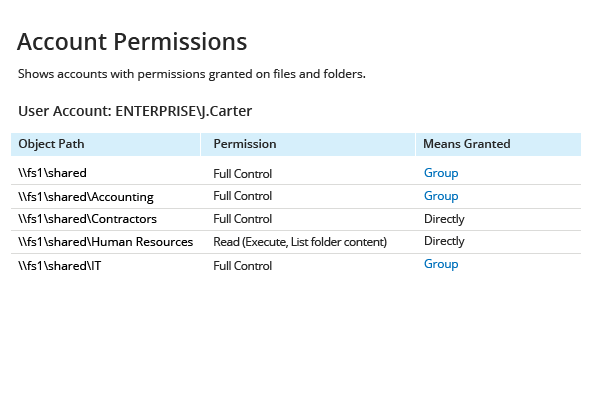590x395 pixels.
Task: Select the \\fs1\shared object path cell
Action: pos(52,173)
